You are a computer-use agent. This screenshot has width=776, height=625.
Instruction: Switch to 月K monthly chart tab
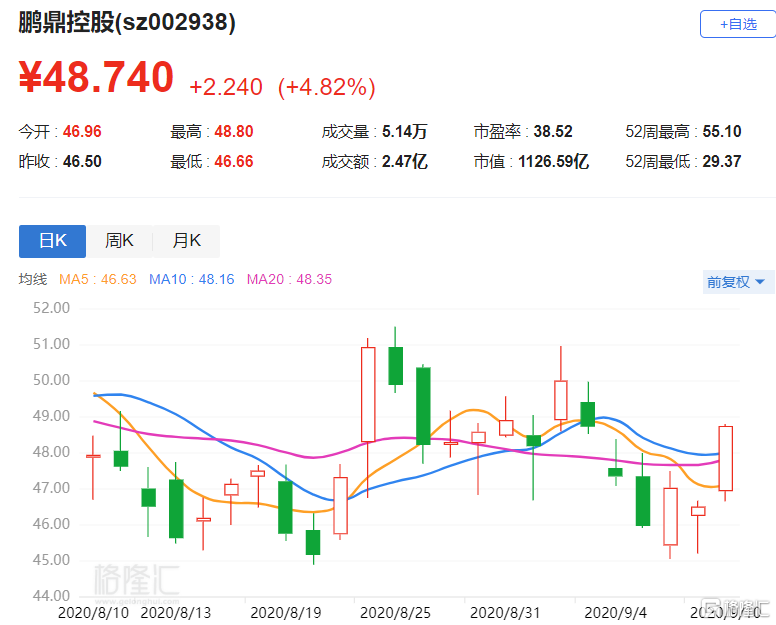tap(187, 241)
